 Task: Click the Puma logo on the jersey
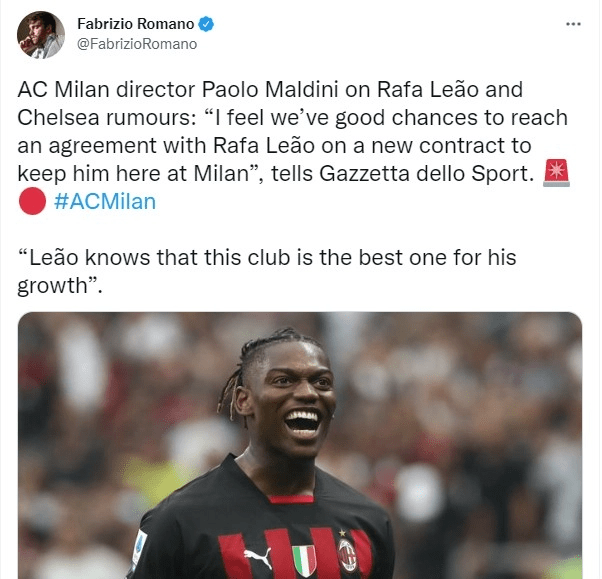[x=258, y=557]
